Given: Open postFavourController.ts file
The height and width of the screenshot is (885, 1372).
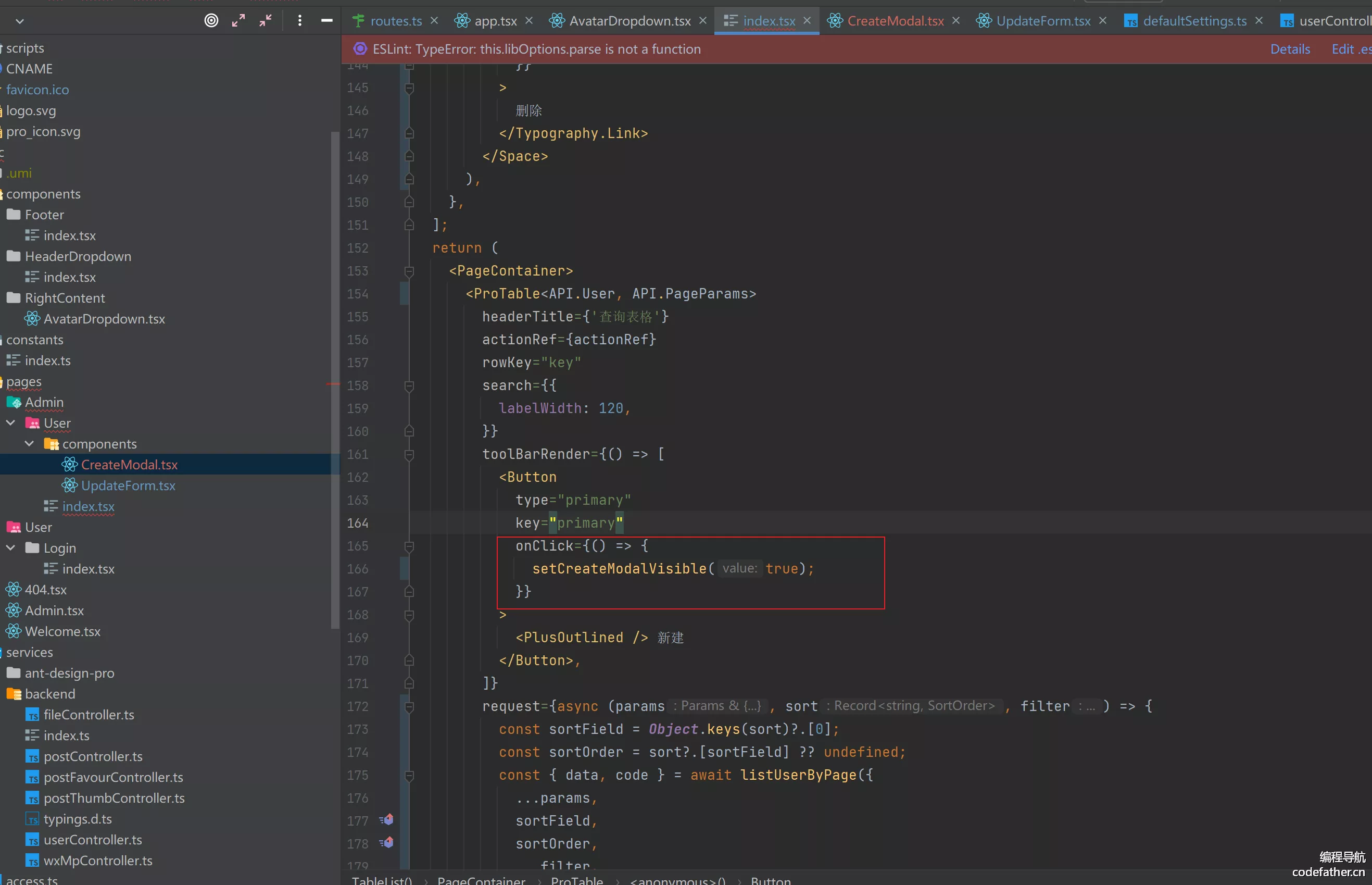Looking at the screenshot, I should pos(113,777).
